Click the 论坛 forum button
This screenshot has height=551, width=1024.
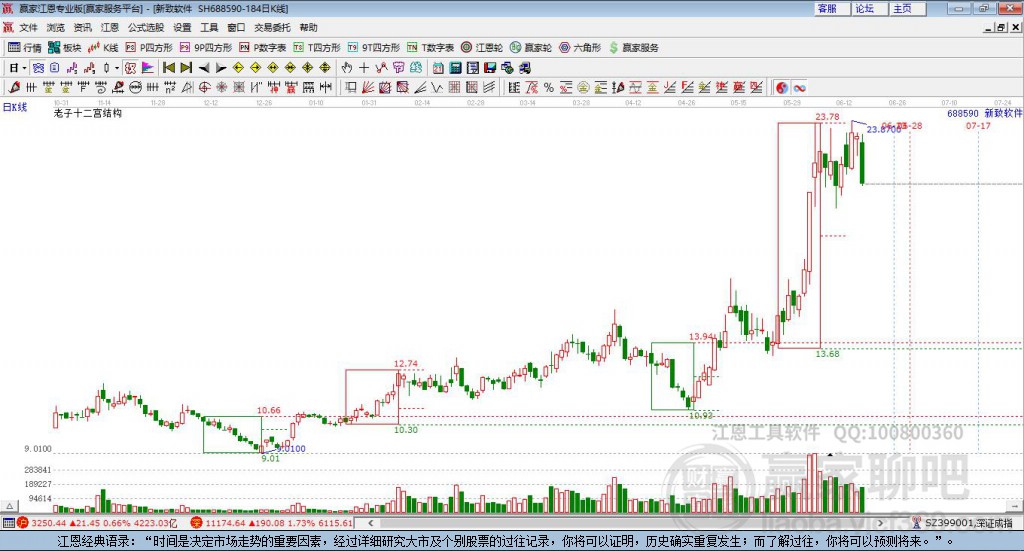point(870,8)
